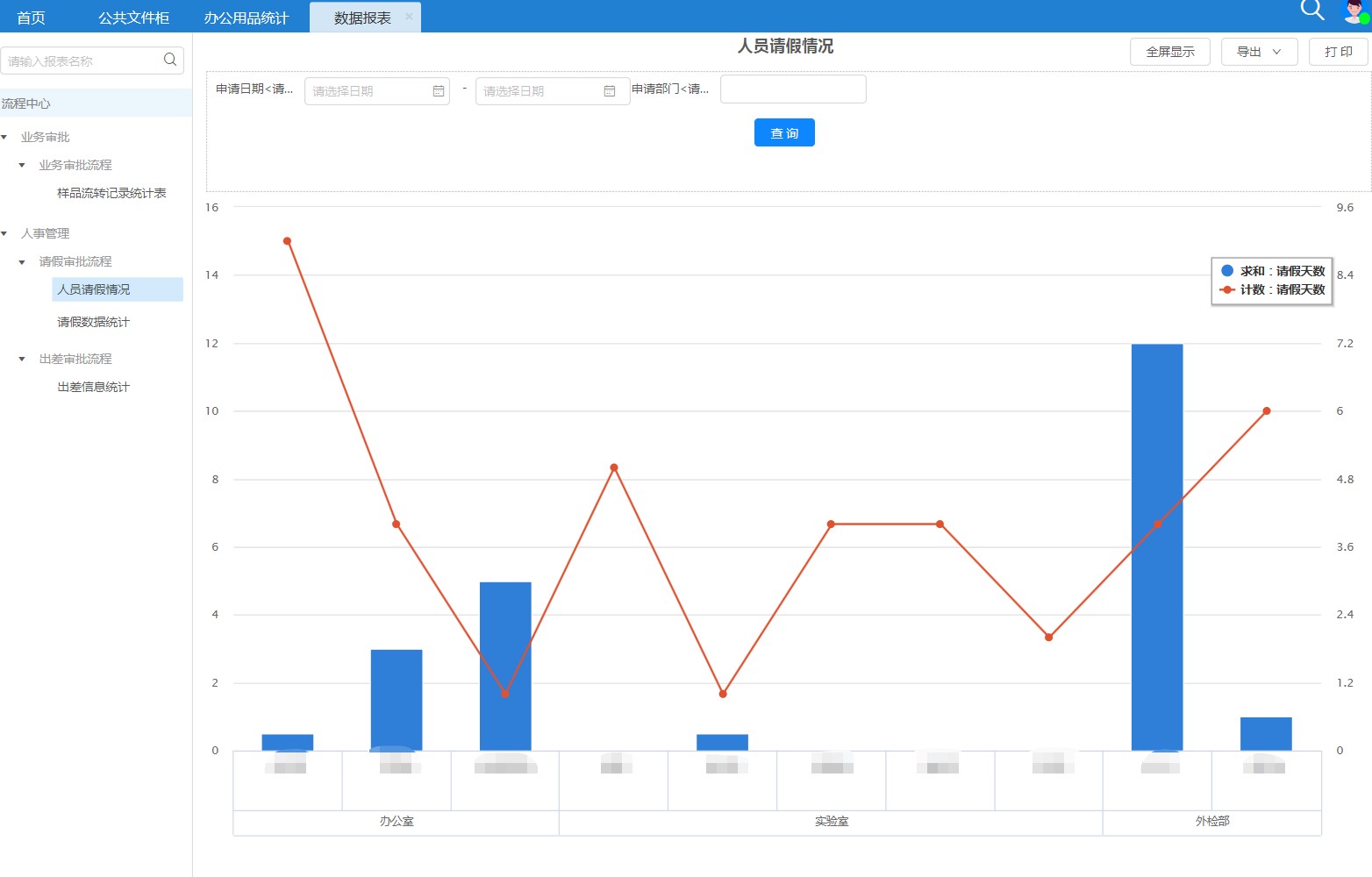The width and height of the screenshot is (1372, 877).
Task: Select 人员请假情况 in the tree
Action: 118,289
